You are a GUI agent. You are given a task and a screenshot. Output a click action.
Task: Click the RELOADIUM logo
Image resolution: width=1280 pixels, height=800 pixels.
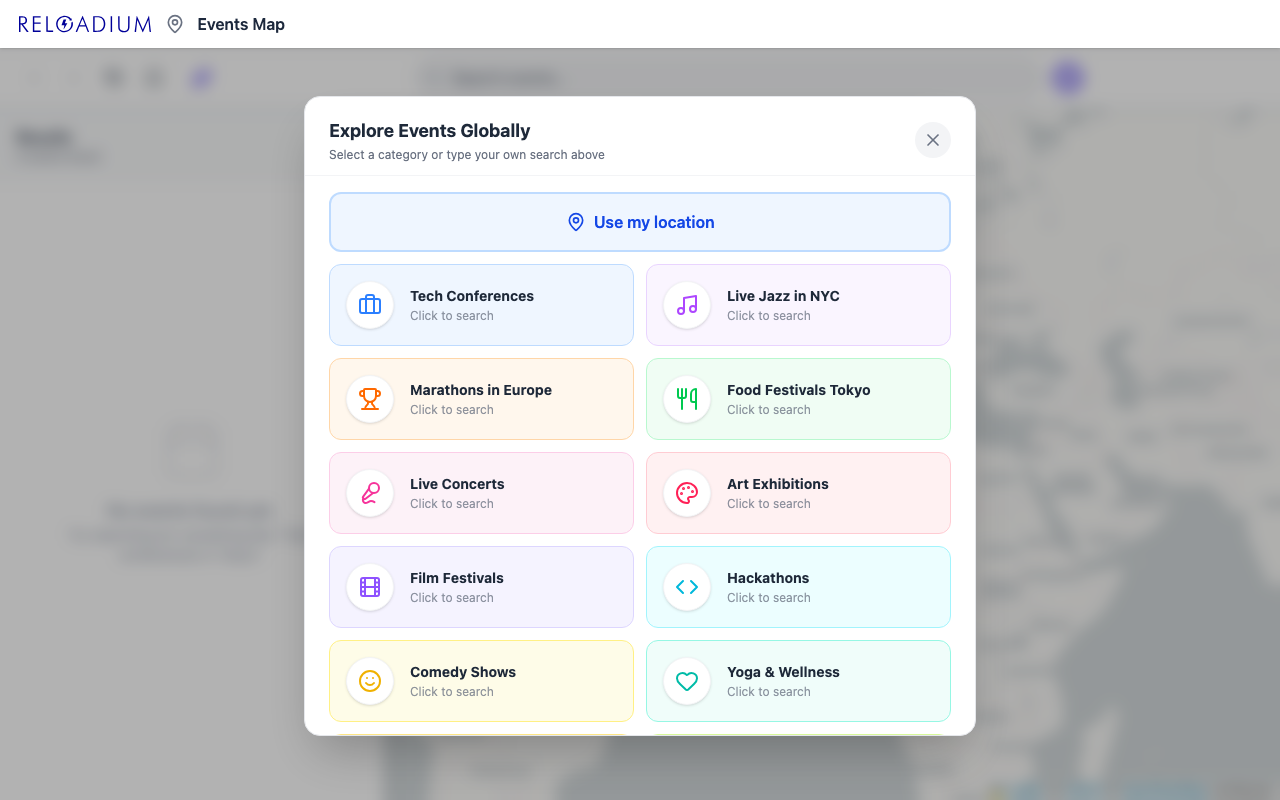(84, 24)
